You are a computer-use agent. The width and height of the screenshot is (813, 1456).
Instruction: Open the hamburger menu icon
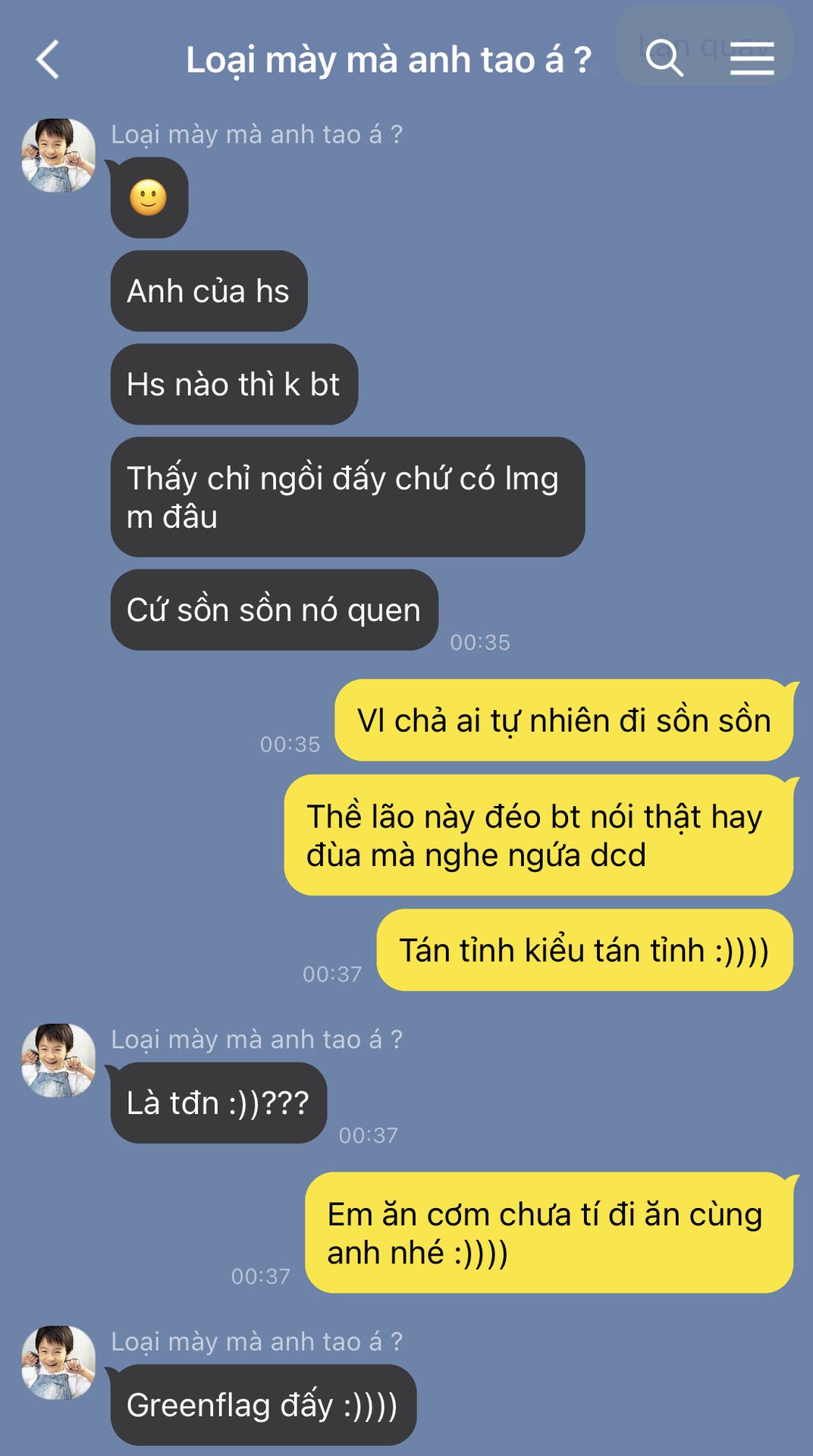point(752,59)
